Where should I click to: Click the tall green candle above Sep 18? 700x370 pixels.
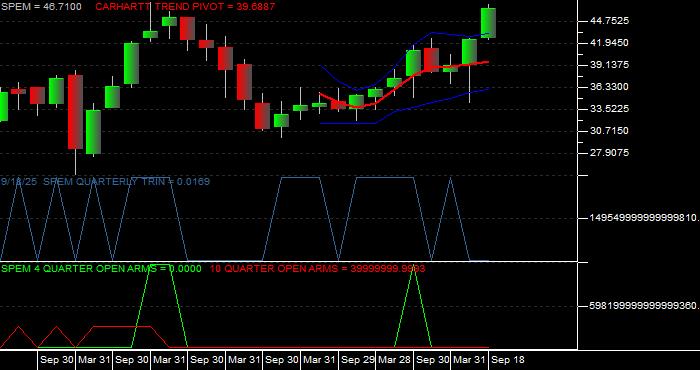(x=488, y=23)
